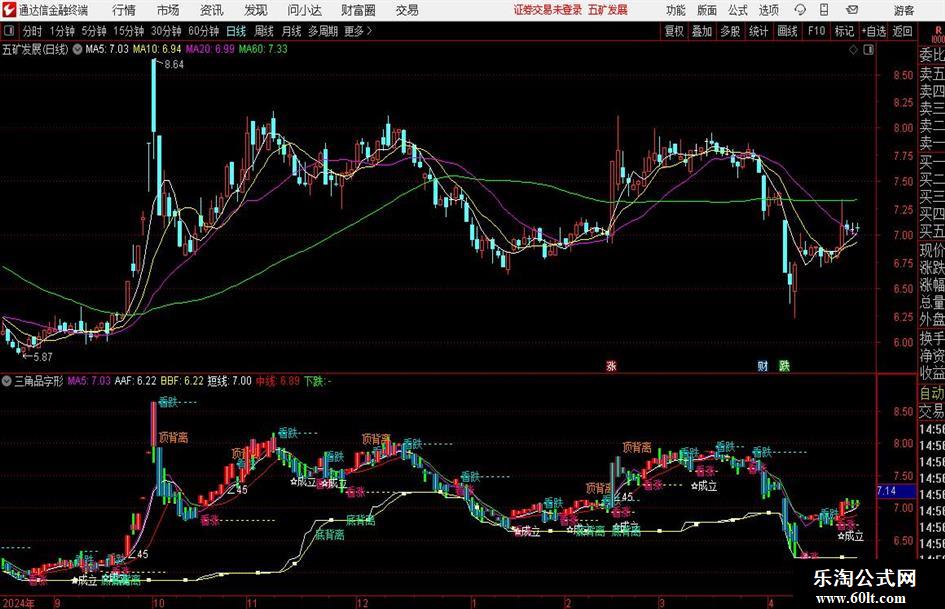This screenshot has height=609, width=945.
Task: Switch to 60分钟 chart period
Action: 204,31
